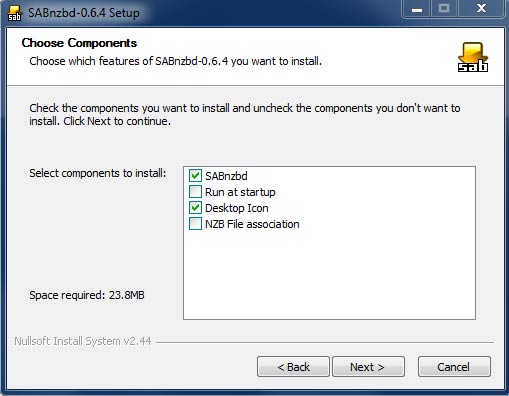Click empty area of the components list box

(329, 273)
